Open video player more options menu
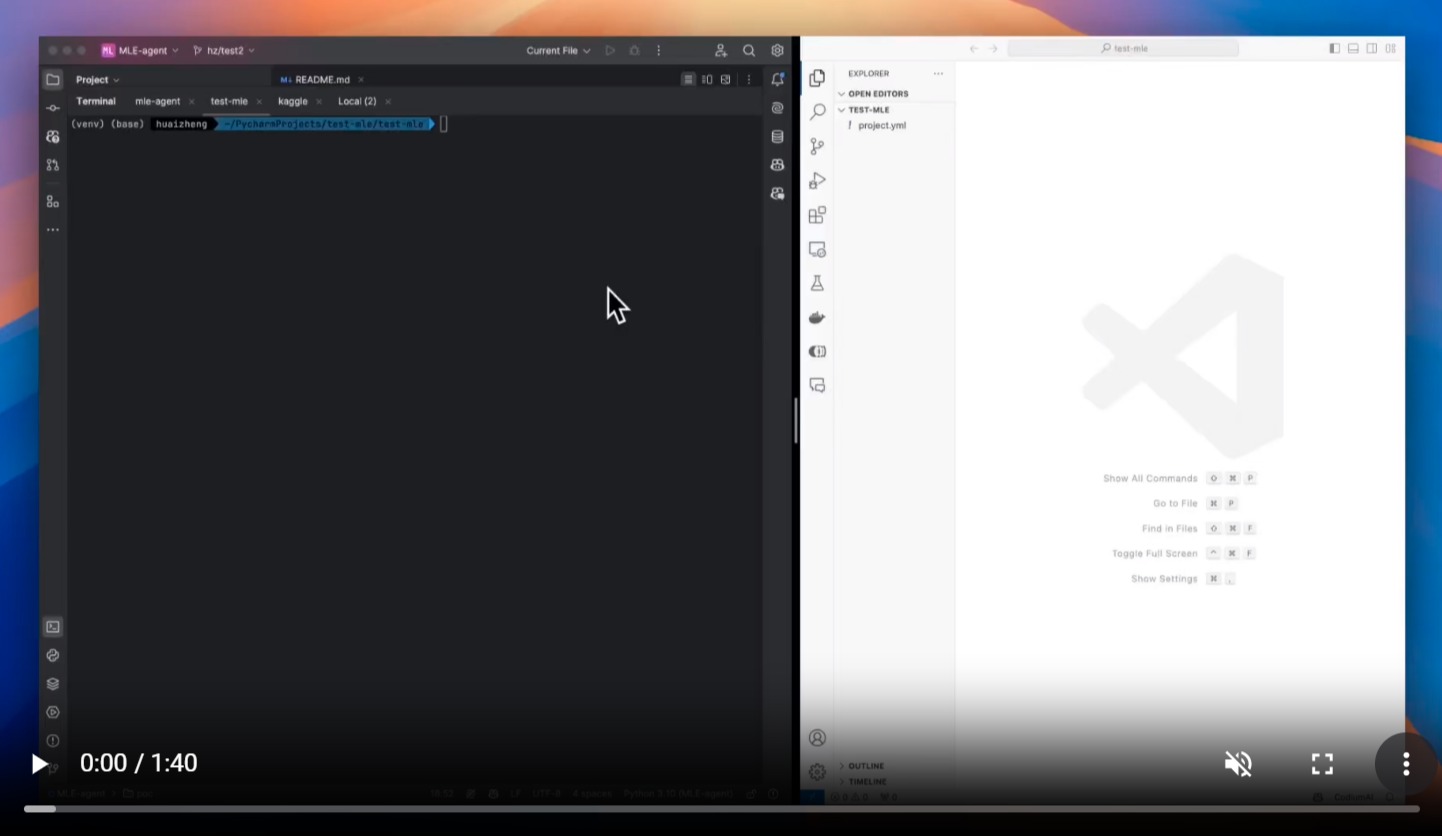Image resolution: width=1442 pixels, height=836 pixels. [x=1406, y=764]
